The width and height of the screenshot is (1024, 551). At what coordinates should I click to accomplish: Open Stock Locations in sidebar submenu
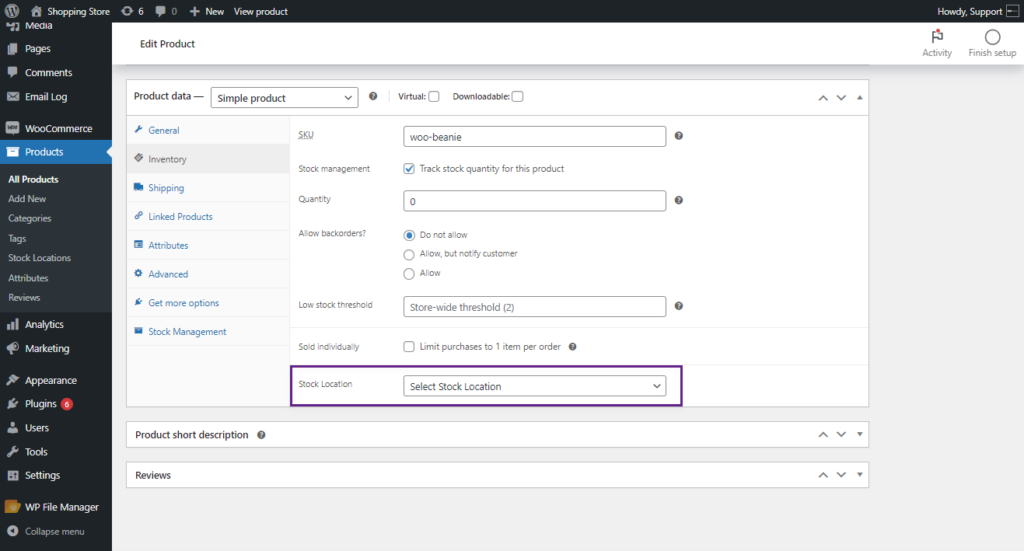(39, 258)
